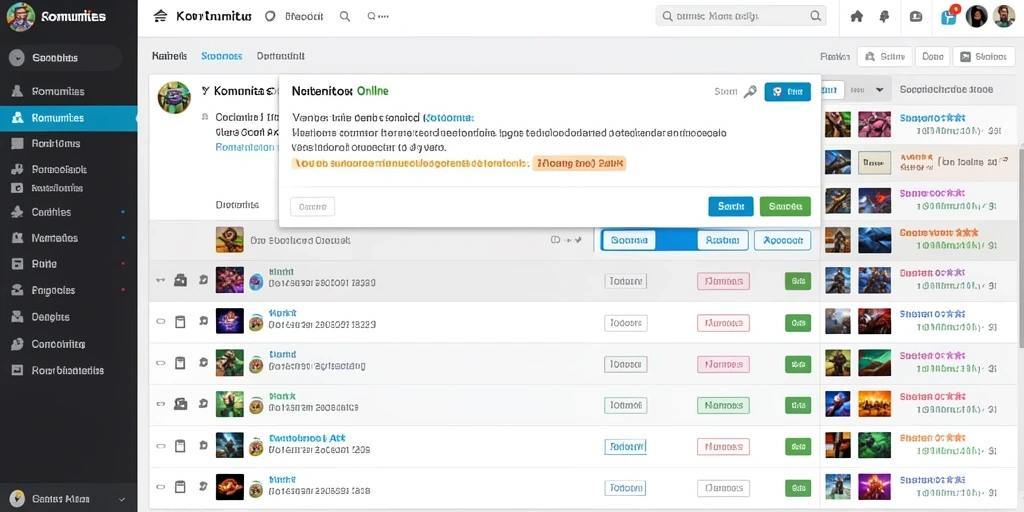Collapse the chevron left of the Komonitas heading
Viewport: 1024px width, 512px height.
(205, 91)
